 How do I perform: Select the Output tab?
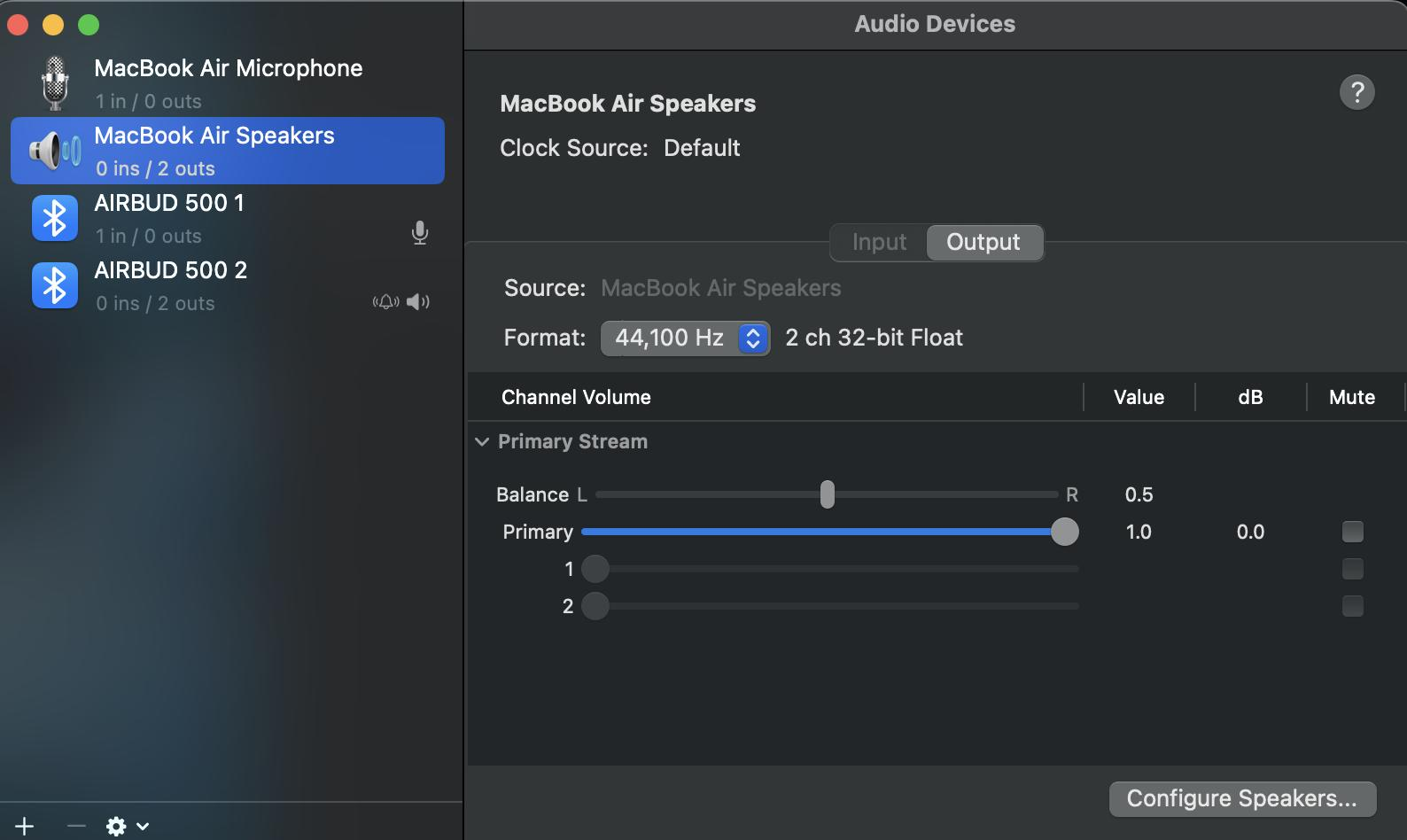coord(983,242)
